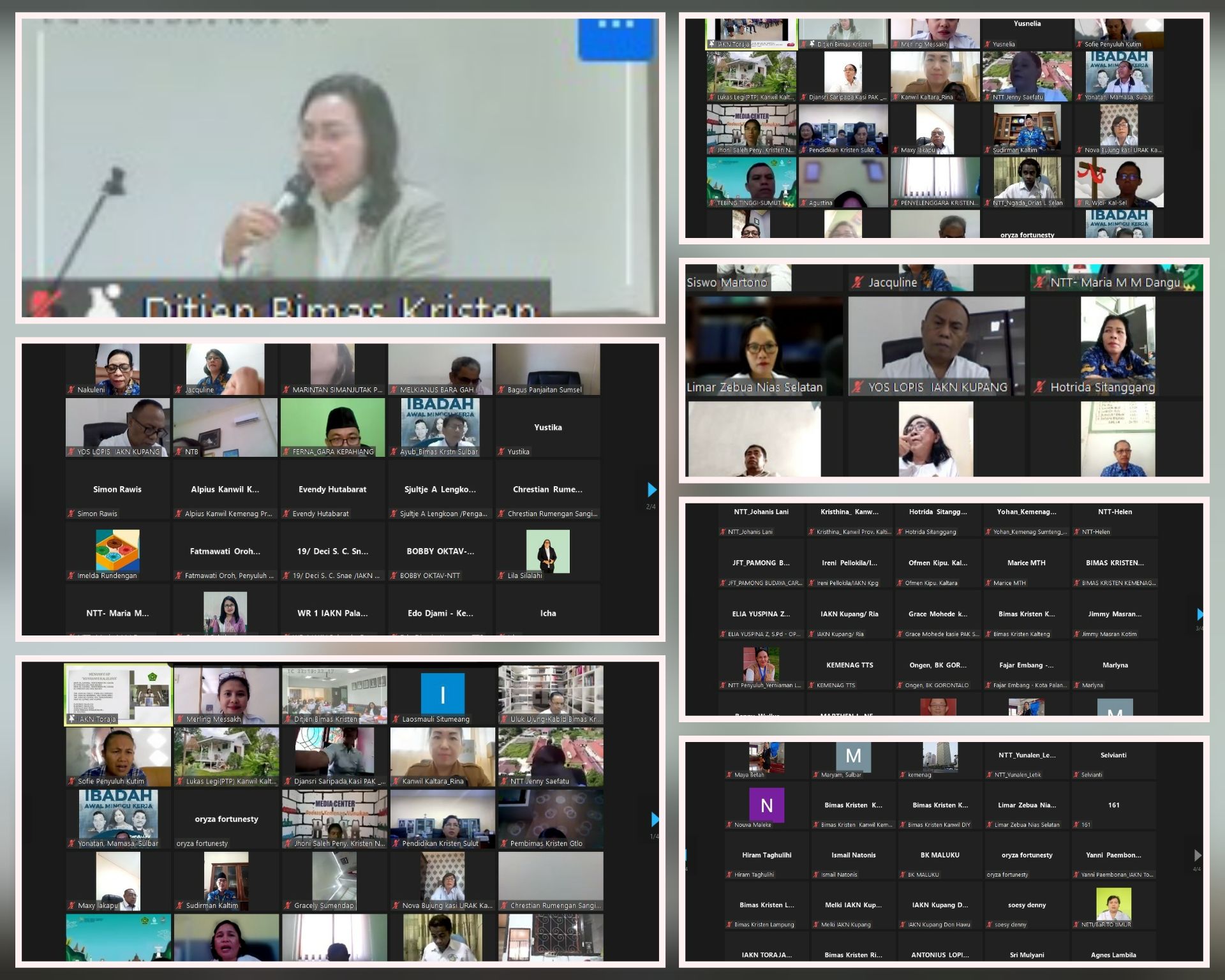Click the Yustika participant name tile
Viewport: 1225px width, 980px height.
547,427
